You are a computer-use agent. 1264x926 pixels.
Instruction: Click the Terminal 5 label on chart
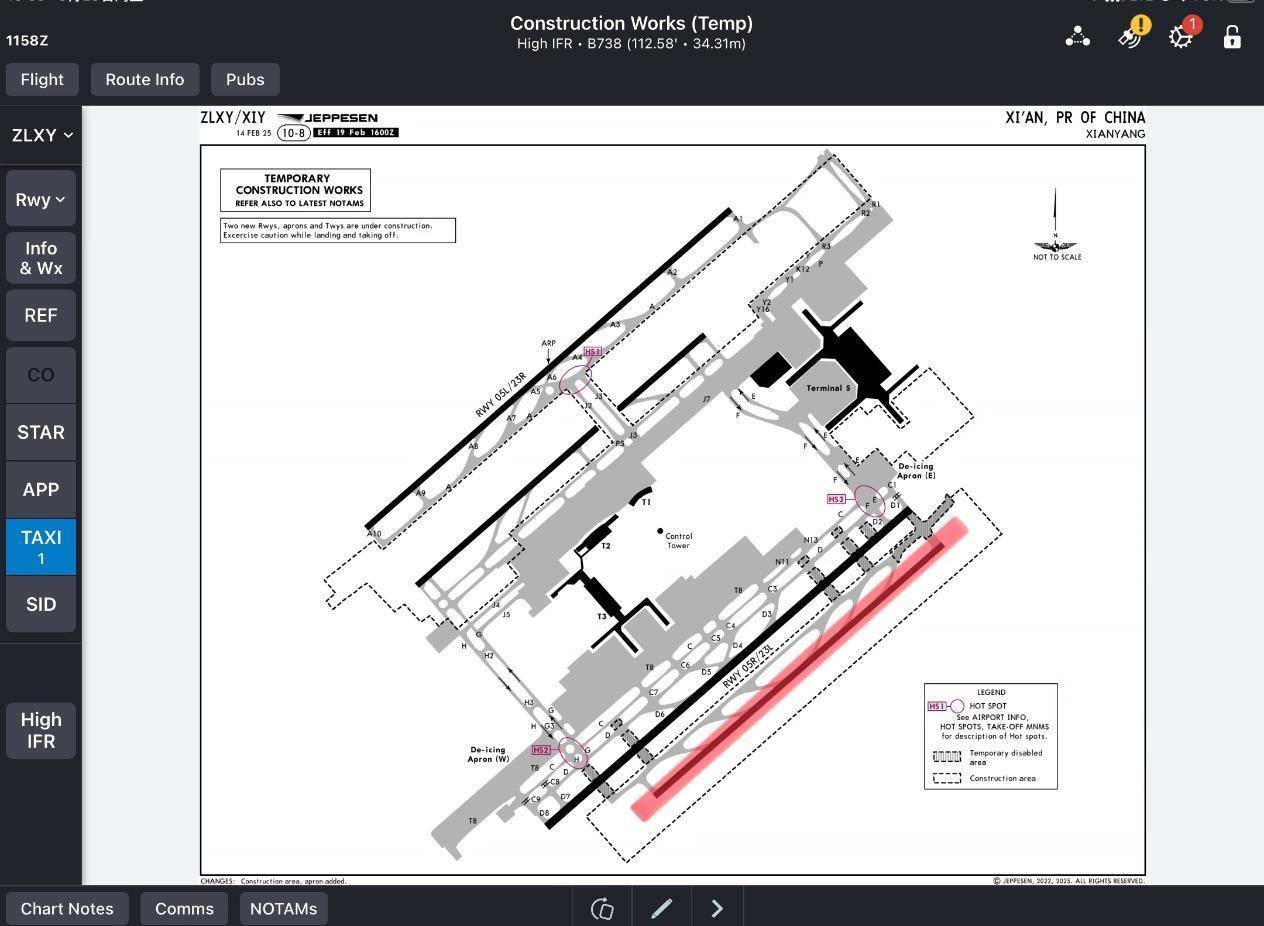click(x=828, y=388)
